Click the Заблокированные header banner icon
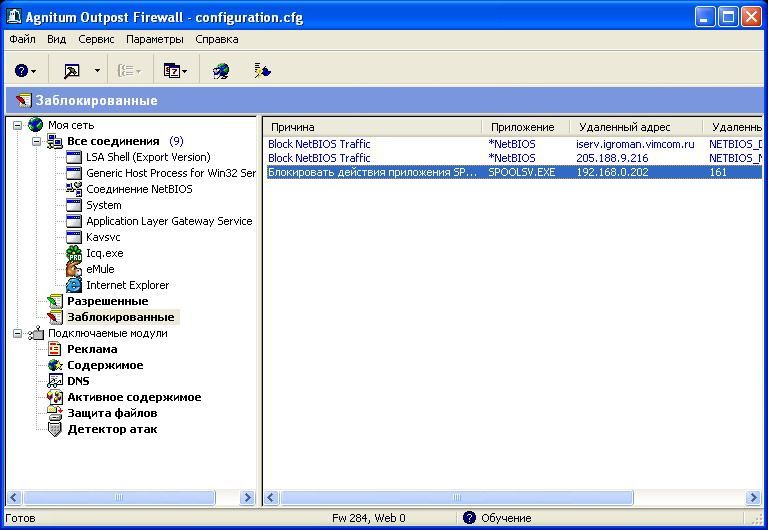The width and height of the screenshot is (768, 530). 23,100
